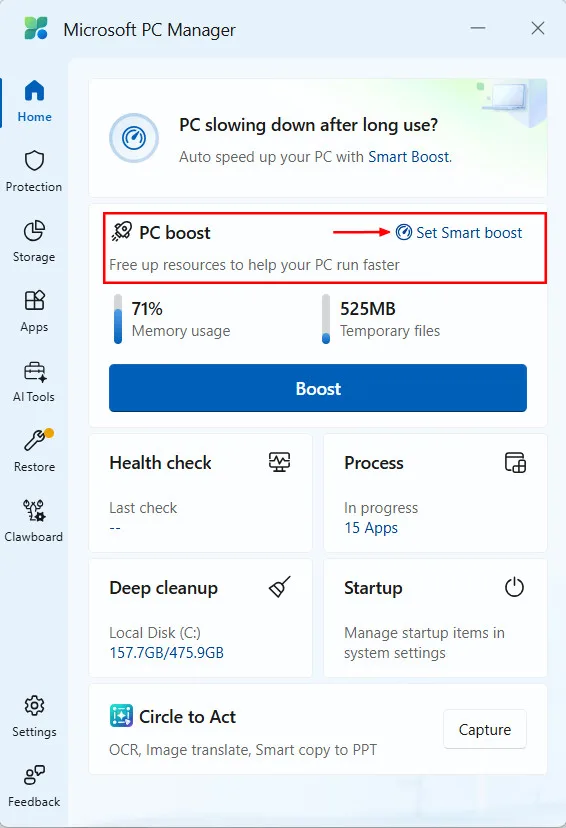The image size is (566, 828).
Task: Click the Restore wrench icon
Action: coord(35,440)
